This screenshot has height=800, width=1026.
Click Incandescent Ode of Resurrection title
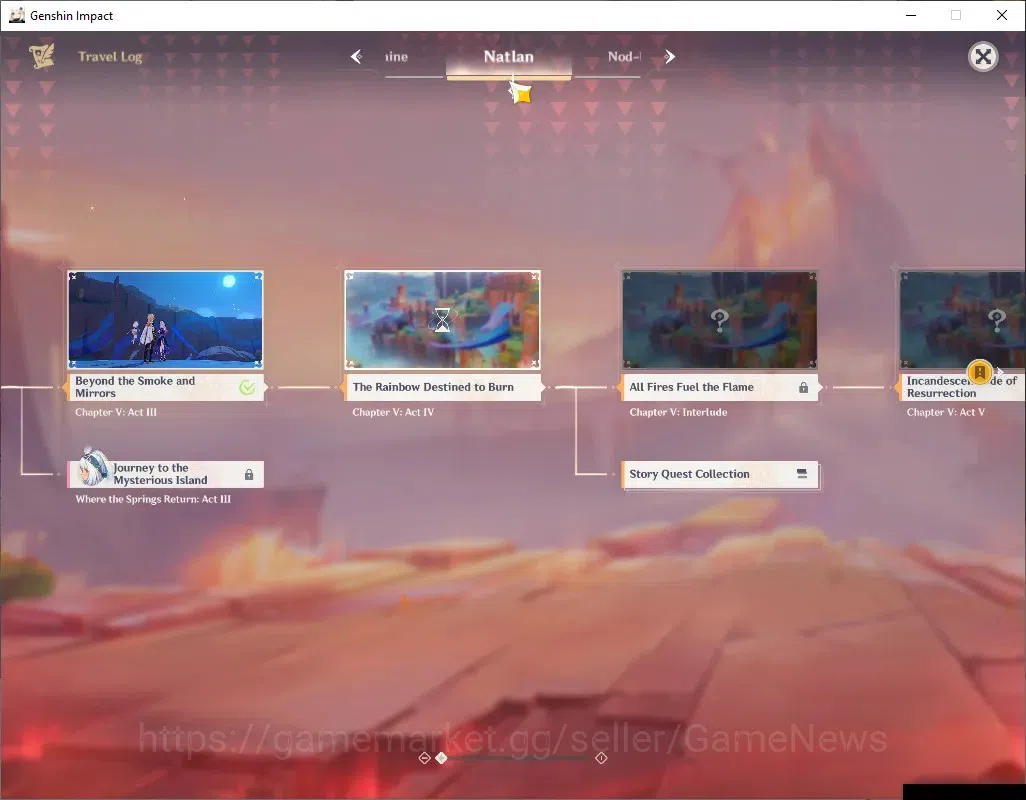coord(961,387)
